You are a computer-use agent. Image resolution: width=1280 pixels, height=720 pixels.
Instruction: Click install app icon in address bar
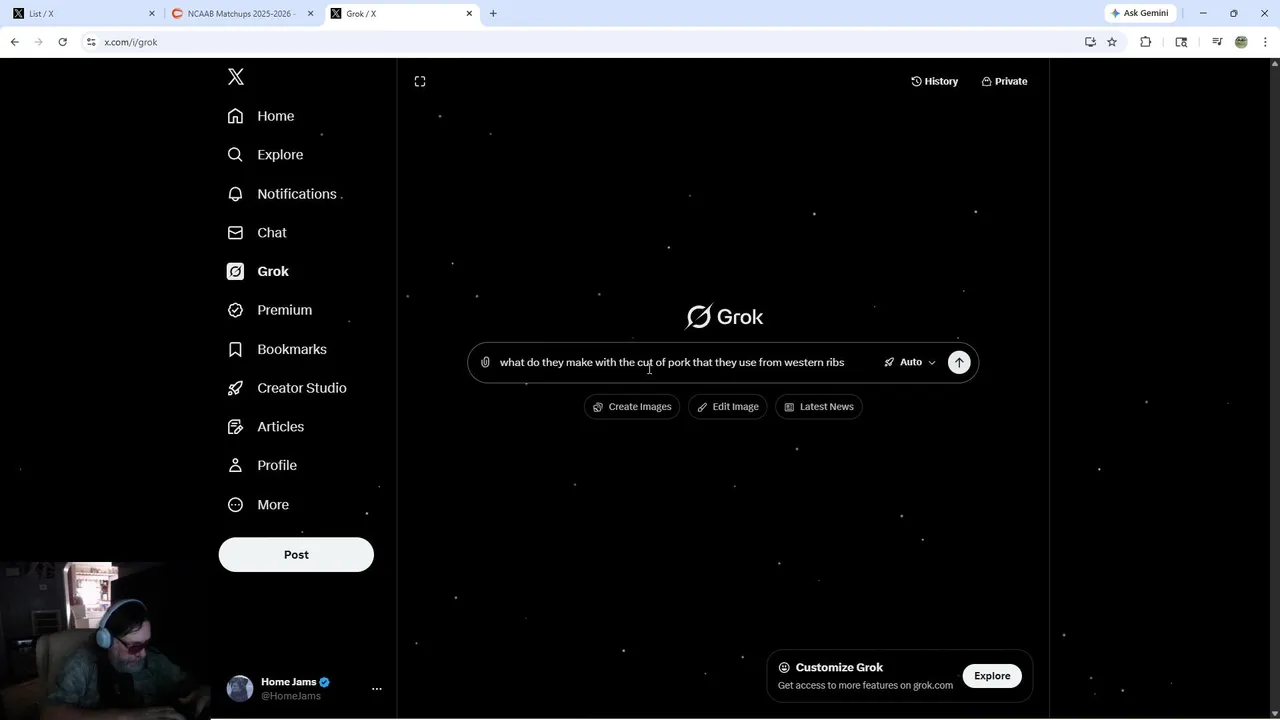pos(1090,42)
